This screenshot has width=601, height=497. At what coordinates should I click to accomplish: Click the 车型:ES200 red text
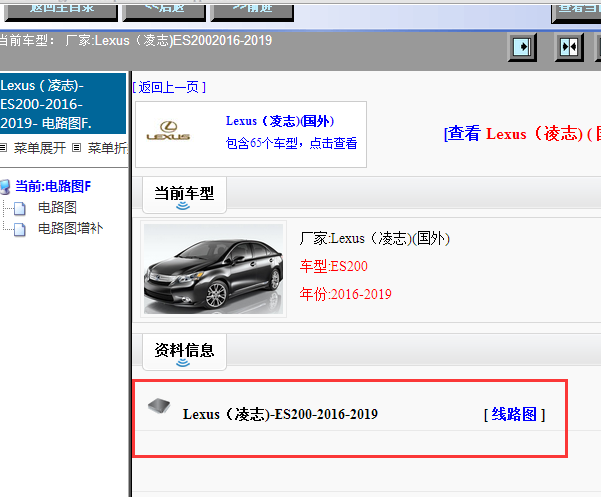pos(333,266)
